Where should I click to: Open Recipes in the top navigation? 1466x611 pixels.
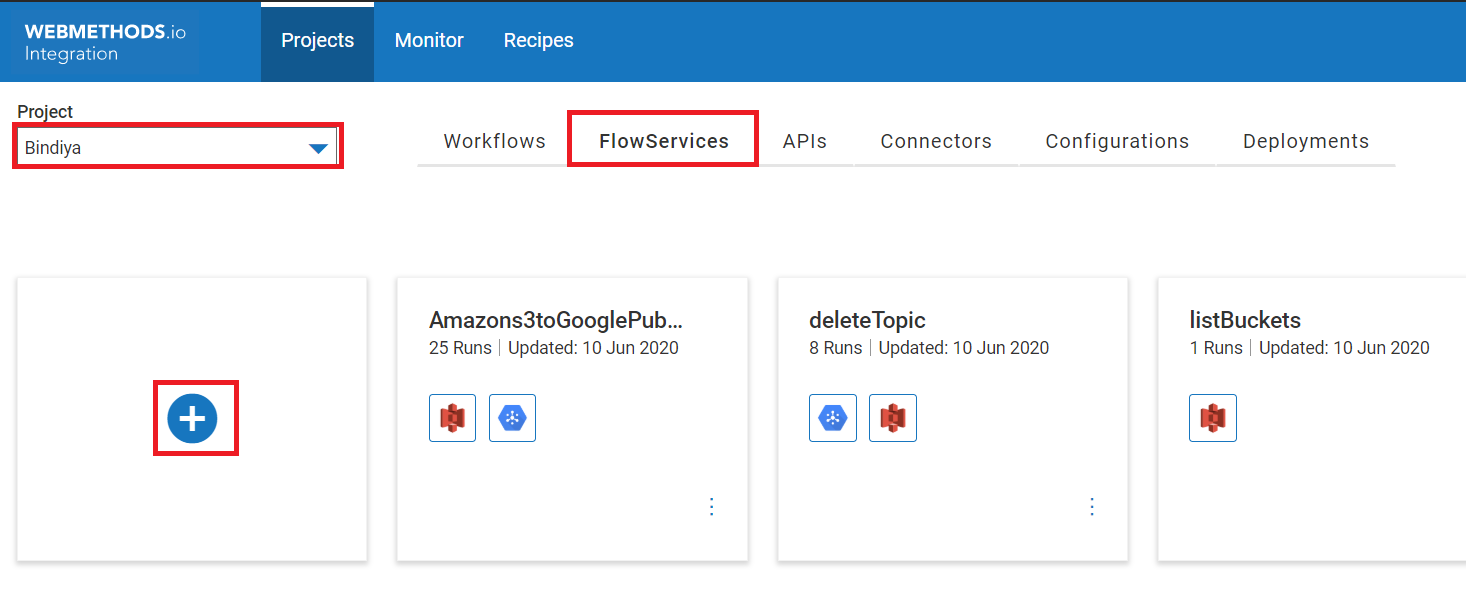point(538,41)
